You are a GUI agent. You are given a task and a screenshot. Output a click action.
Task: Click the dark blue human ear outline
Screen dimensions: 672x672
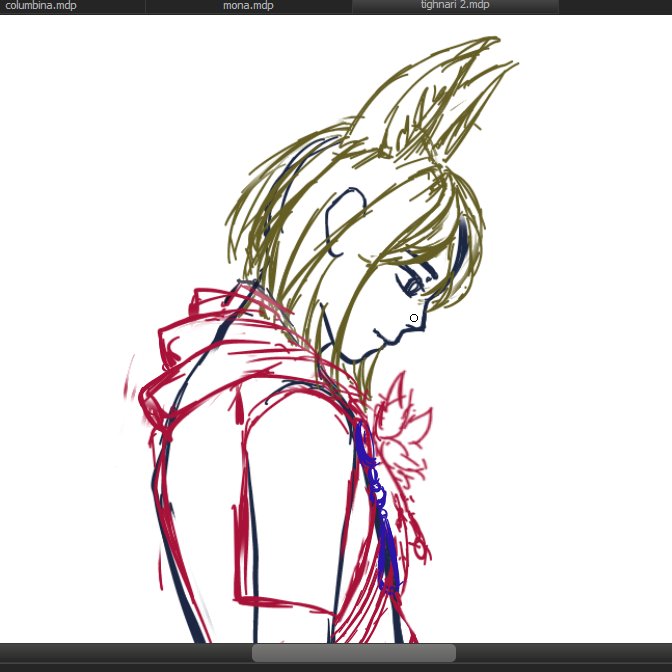pyautogui.click(x=345, y=222)
